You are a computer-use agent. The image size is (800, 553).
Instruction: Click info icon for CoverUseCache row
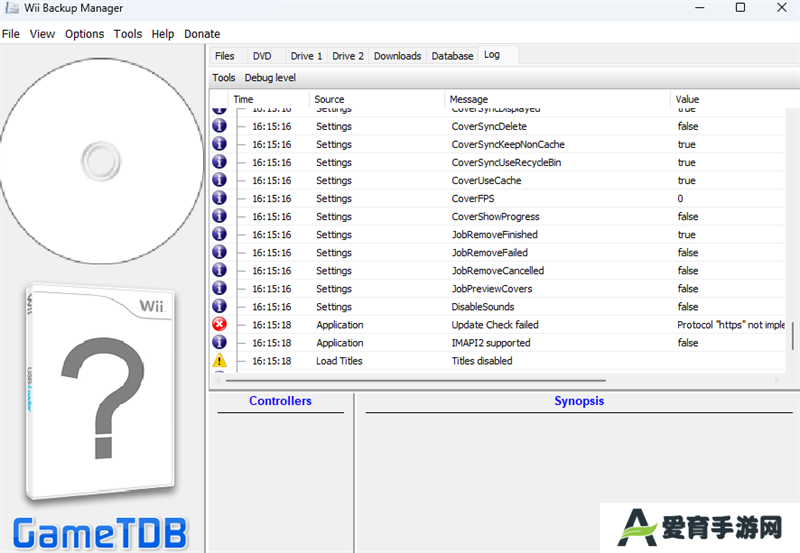point(219,180)
